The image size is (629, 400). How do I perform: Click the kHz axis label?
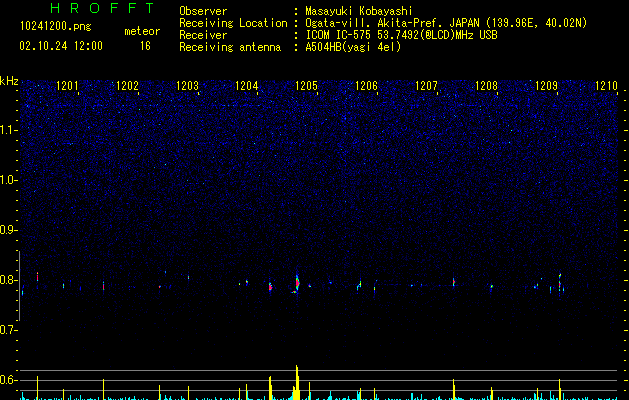click(9, 81)
